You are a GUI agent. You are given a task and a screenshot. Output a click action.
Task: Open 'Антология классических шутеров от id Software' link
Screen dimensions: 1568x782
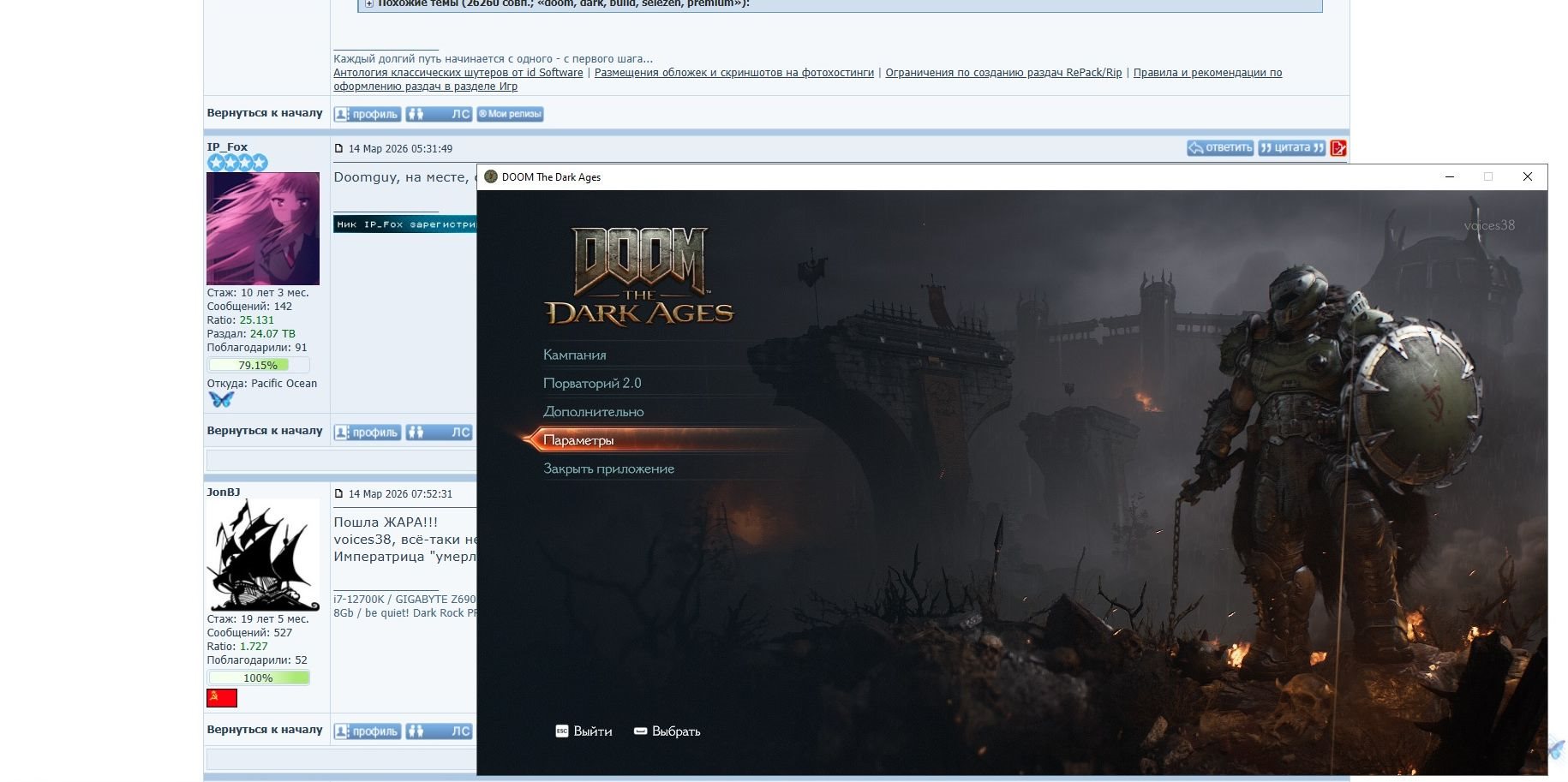click(458, 73)
